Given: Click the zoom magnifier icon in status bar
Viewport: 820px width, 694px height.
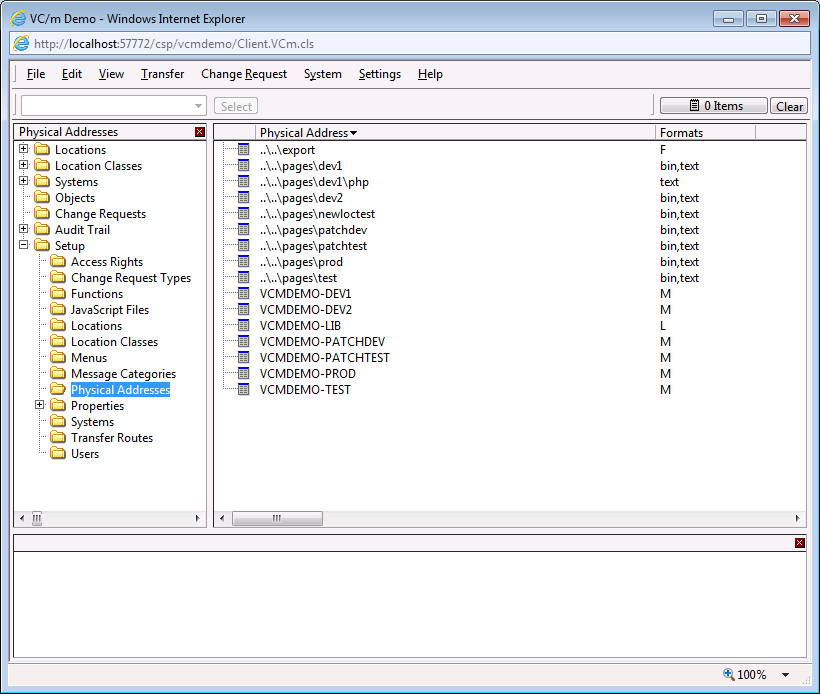Looking at the screenshot, I should [x=728, y=675].
